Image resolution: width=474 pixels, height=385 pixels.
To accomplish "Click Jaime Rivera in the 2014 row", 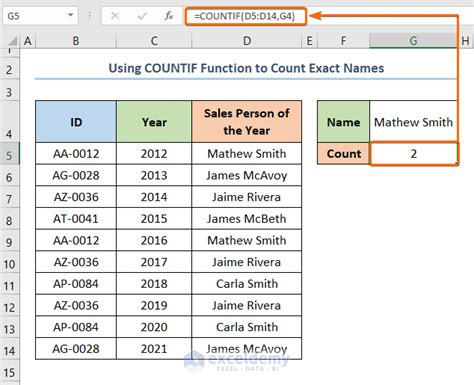I will coord(247,197).
